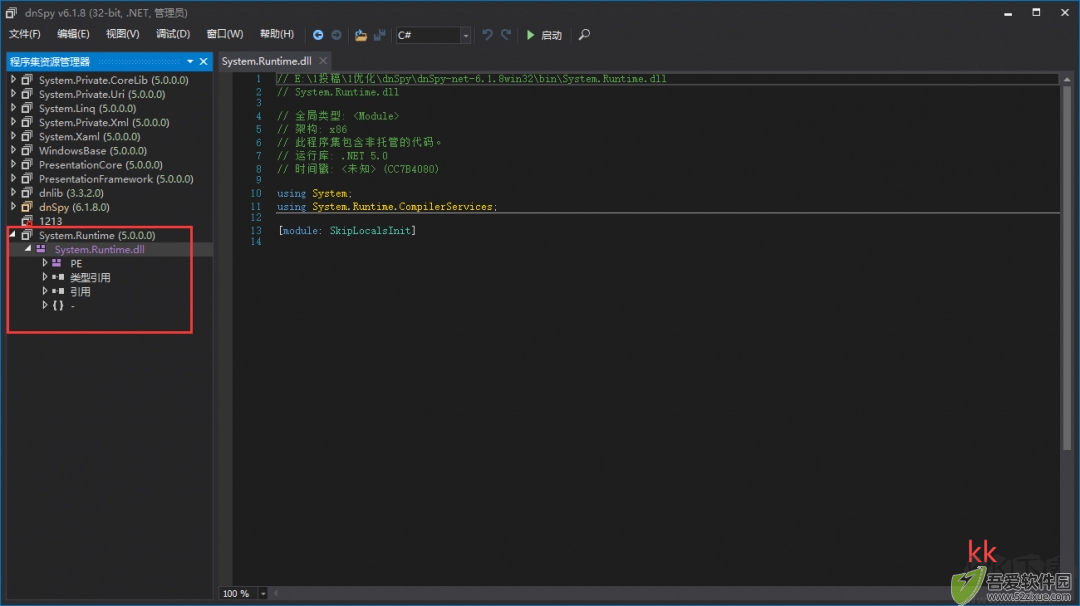Click the curly braces namespace icon
The image size is (1080, 606).
58,305
